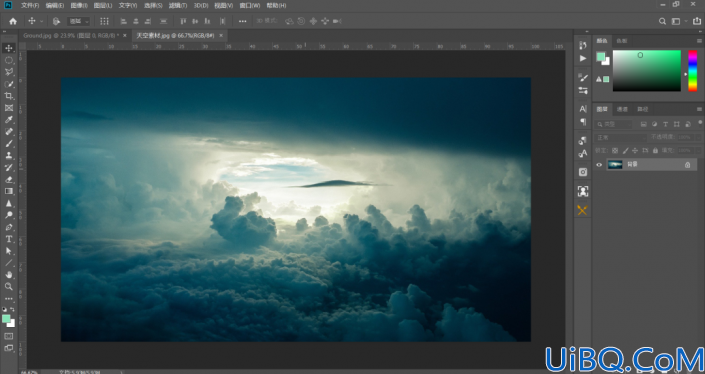
Task: Click the hue spectrum slider strip
Action: 693,71
